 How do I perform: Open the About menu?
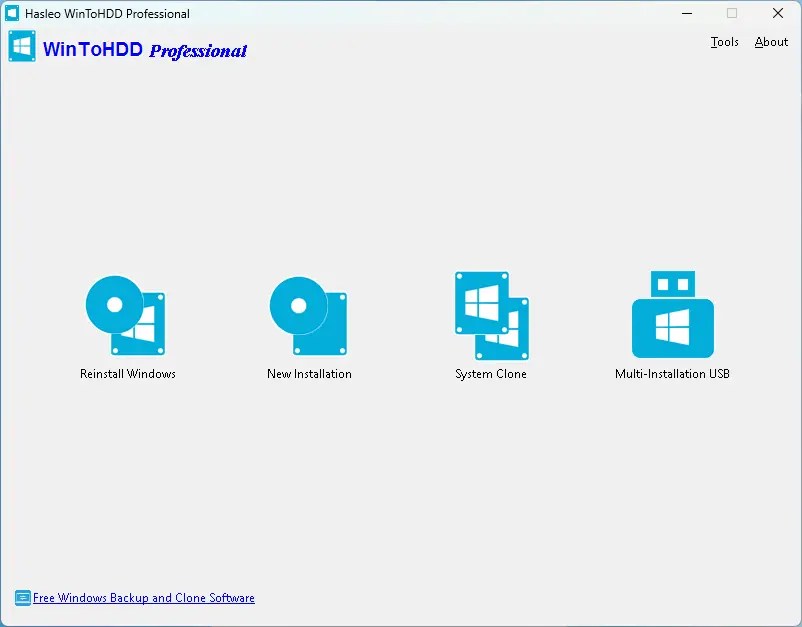[771, 42]
